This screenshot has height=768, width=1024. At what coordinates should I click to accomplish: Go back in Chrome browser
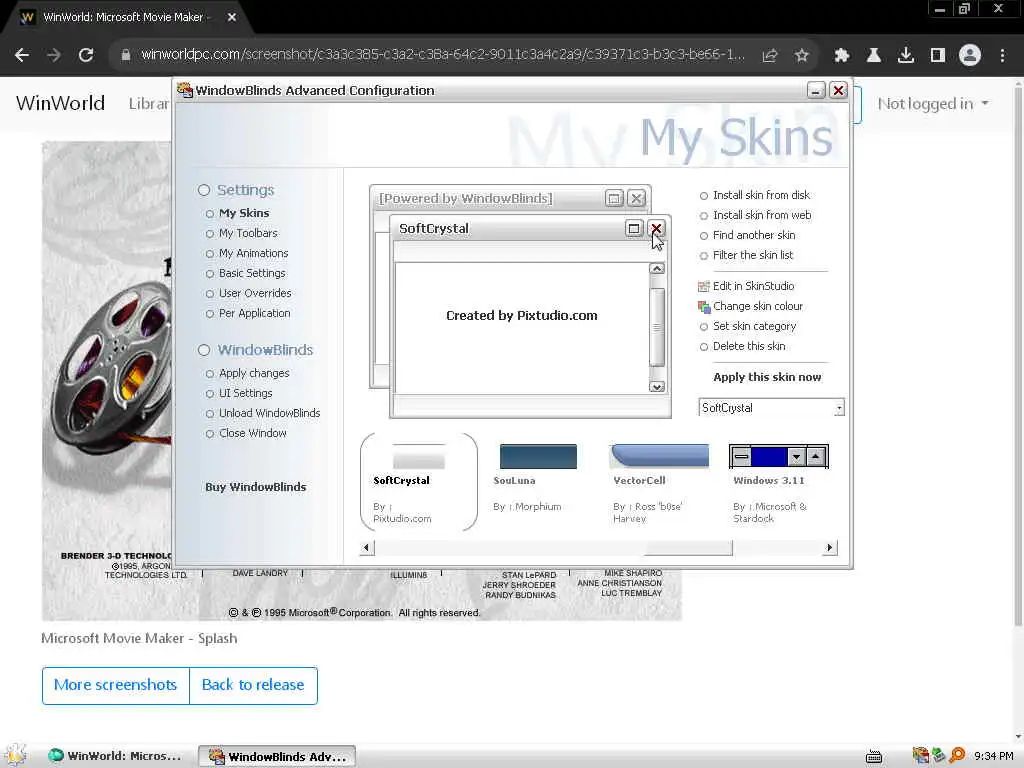pos(22,56)
